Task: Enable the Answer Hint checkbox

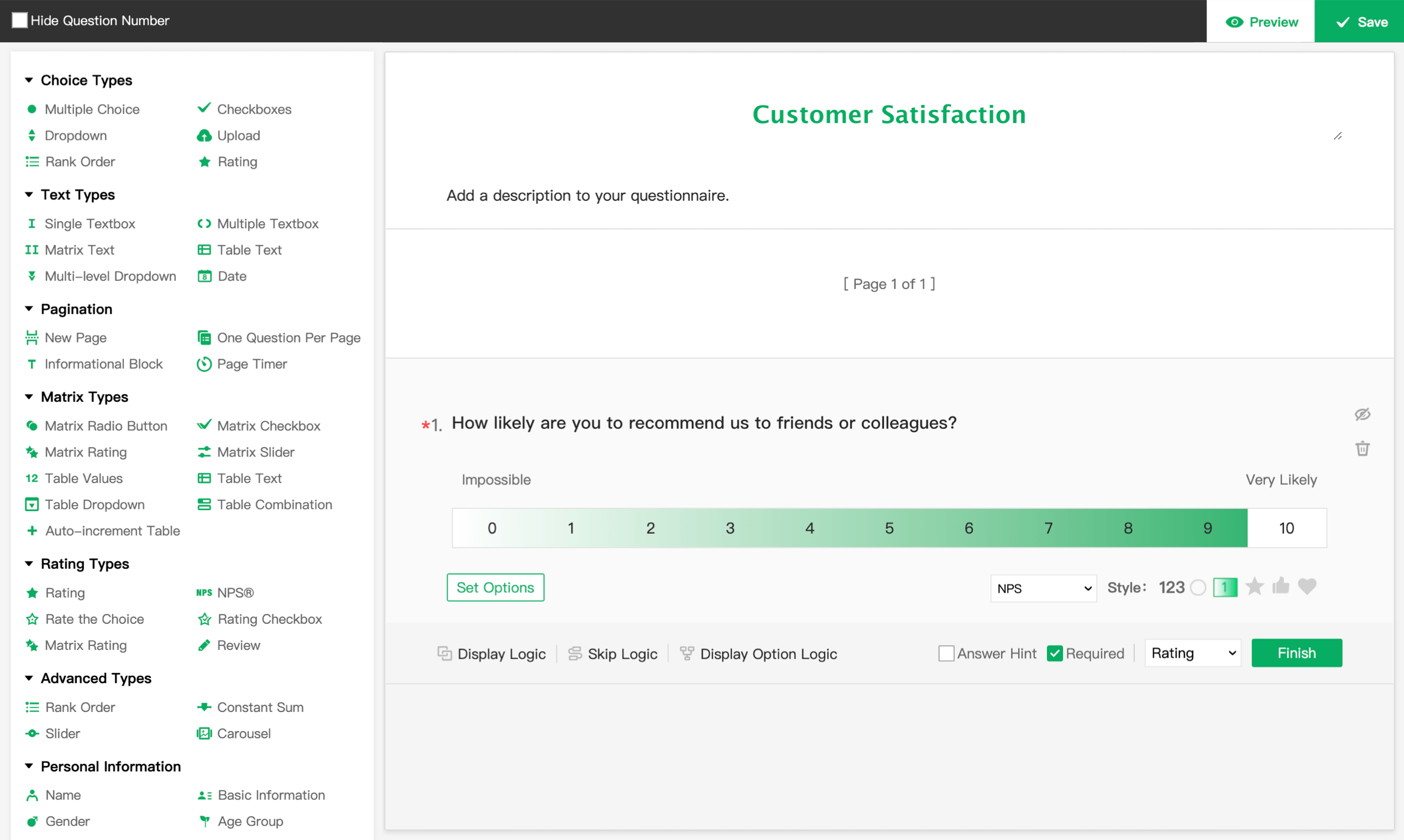Action: [946, 654]
